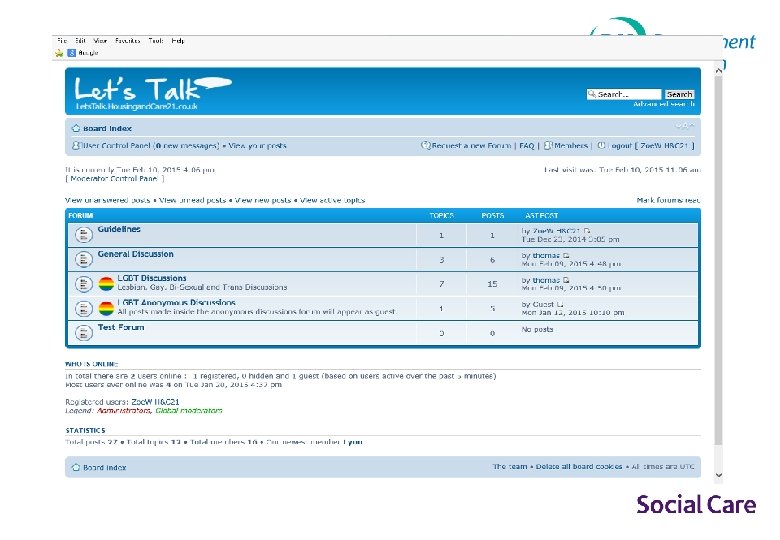Image resolution: width=780 pixels, height=540 pixels.
Task: Open the Help menu
Action: tap(178, 41)
